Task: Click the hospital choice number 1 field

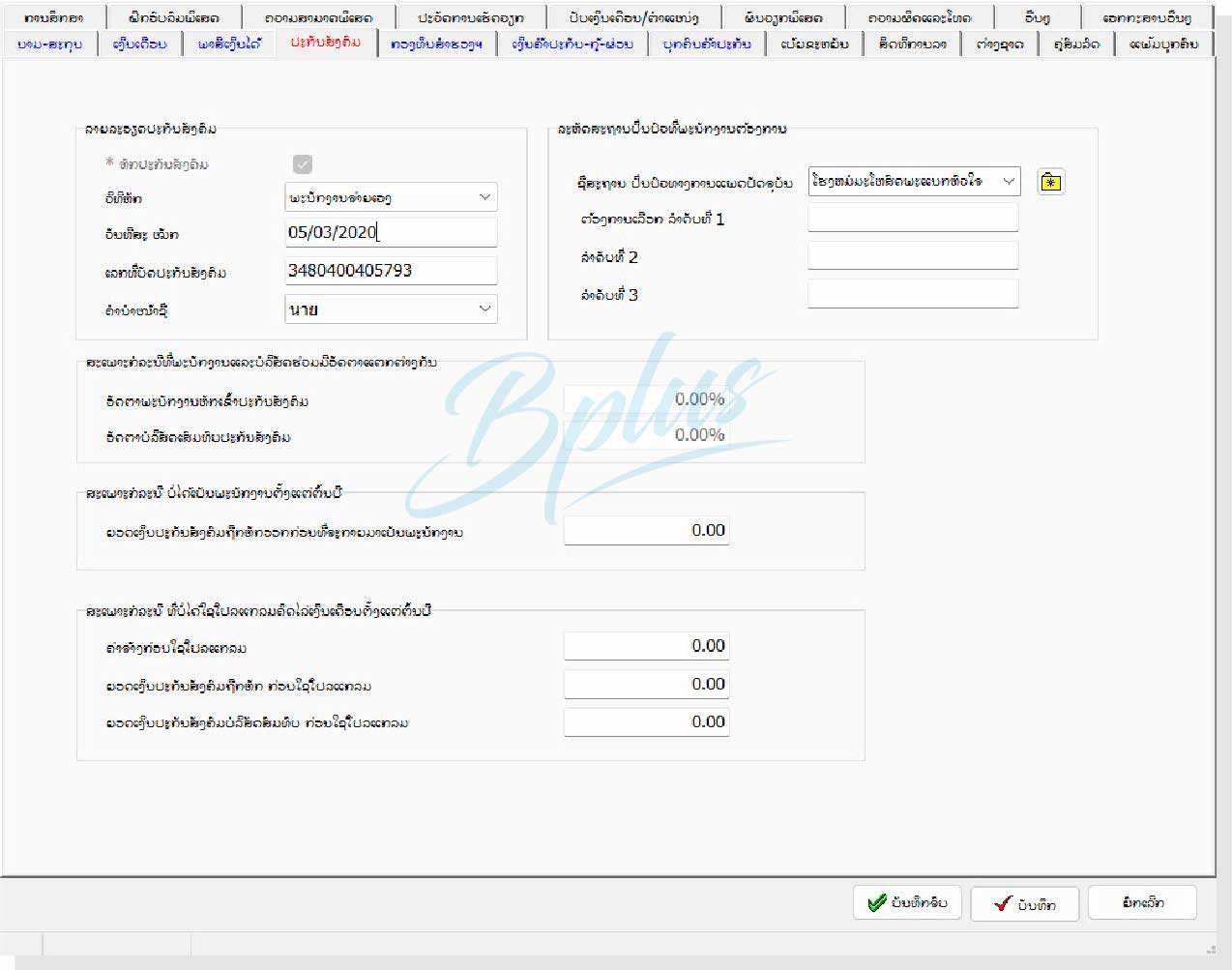Action: [912, 218]
